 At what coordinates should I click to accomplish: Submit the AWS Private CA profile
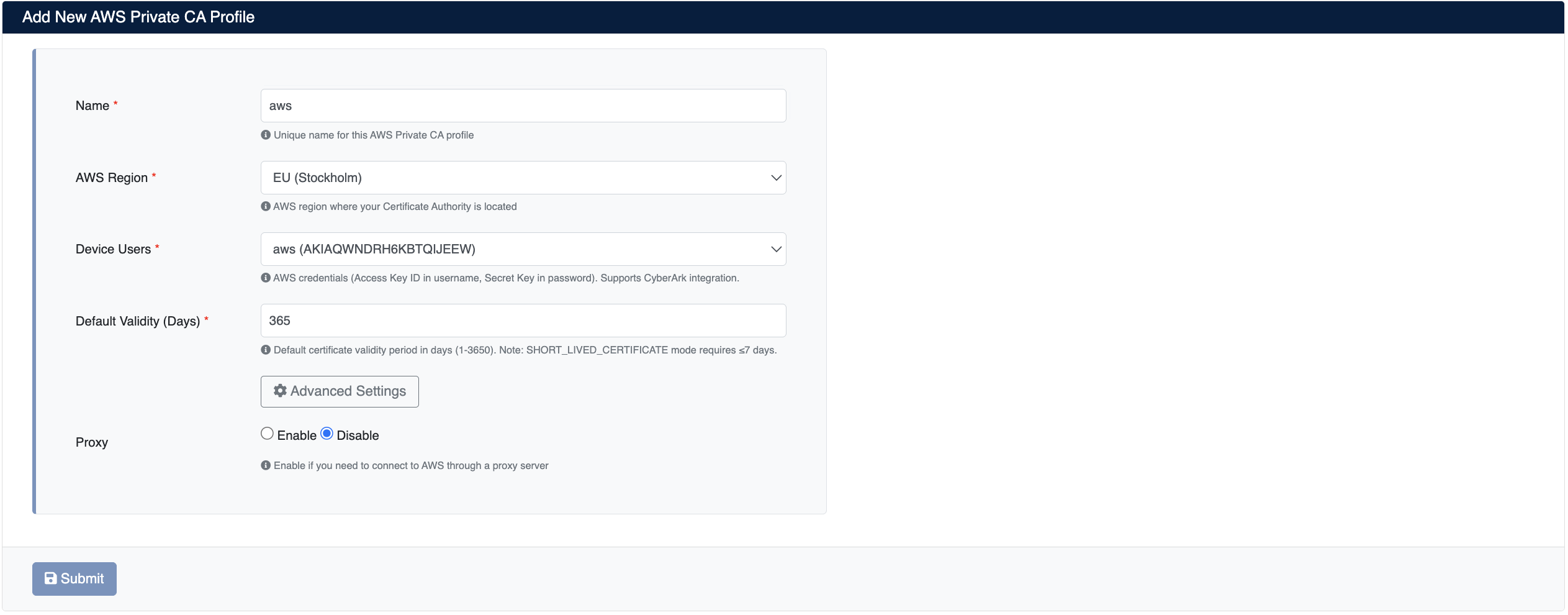coord(74,579)
